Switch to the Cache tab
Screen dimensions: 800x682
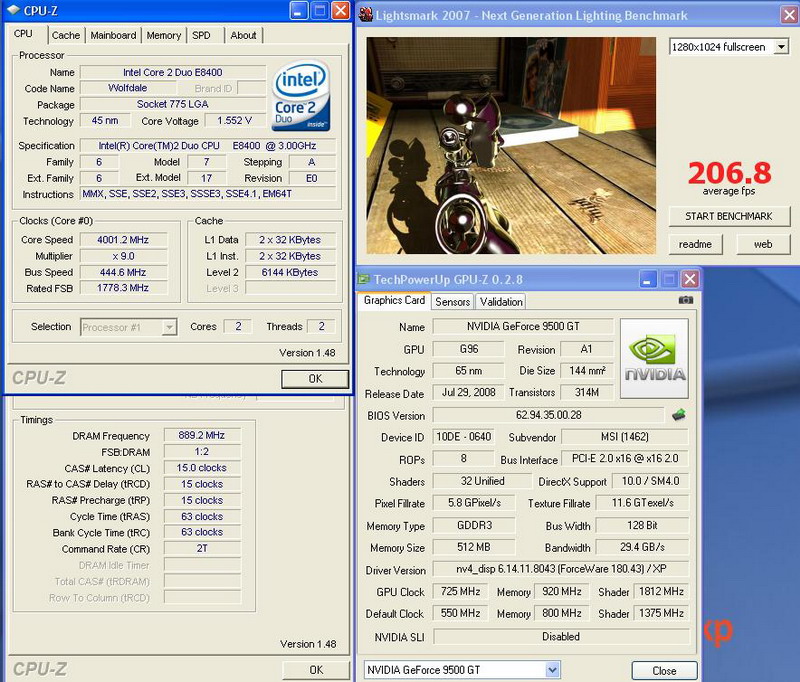[x=66, y=35]
